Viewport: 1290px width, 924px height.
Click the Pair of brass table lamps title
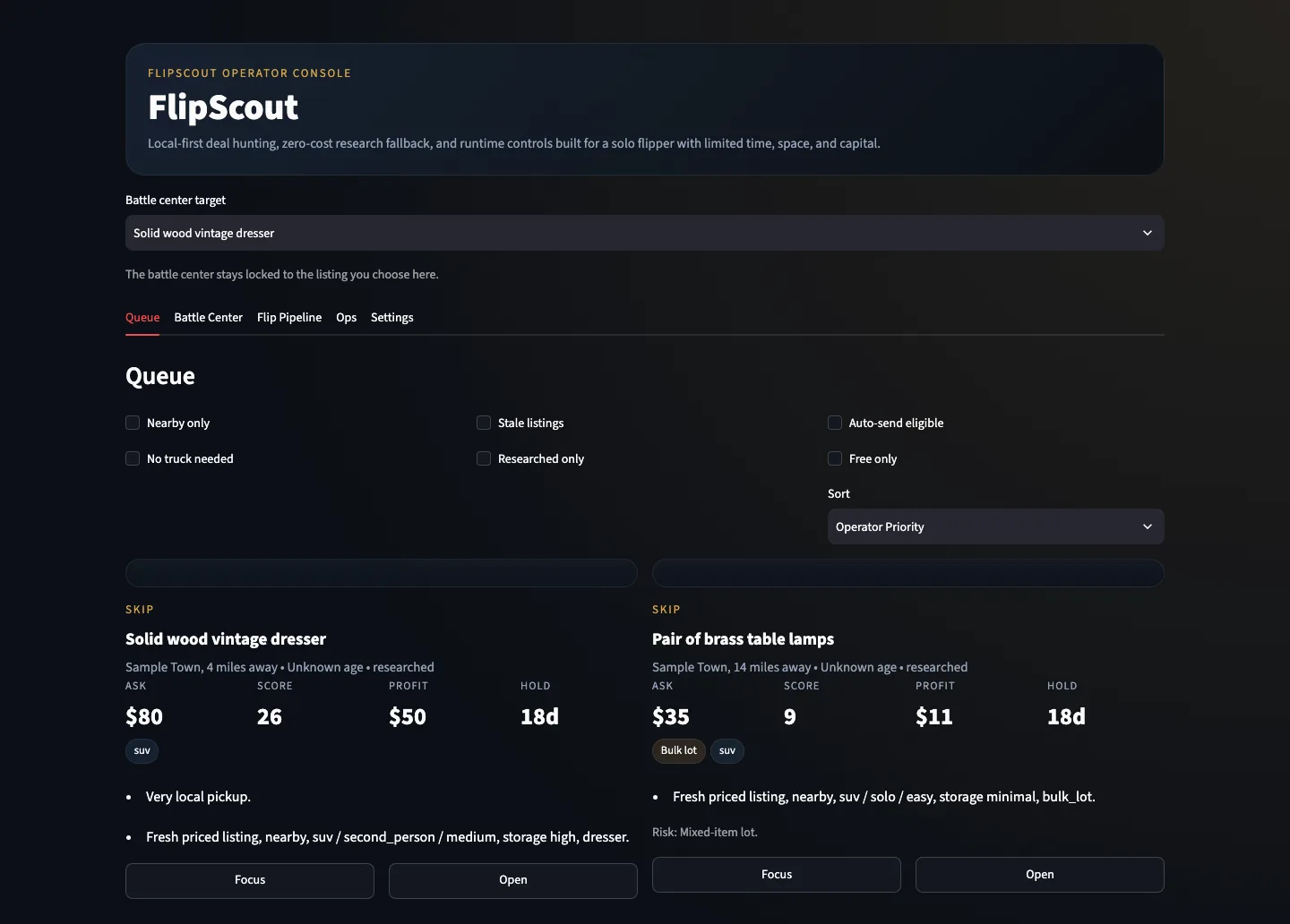743,639
